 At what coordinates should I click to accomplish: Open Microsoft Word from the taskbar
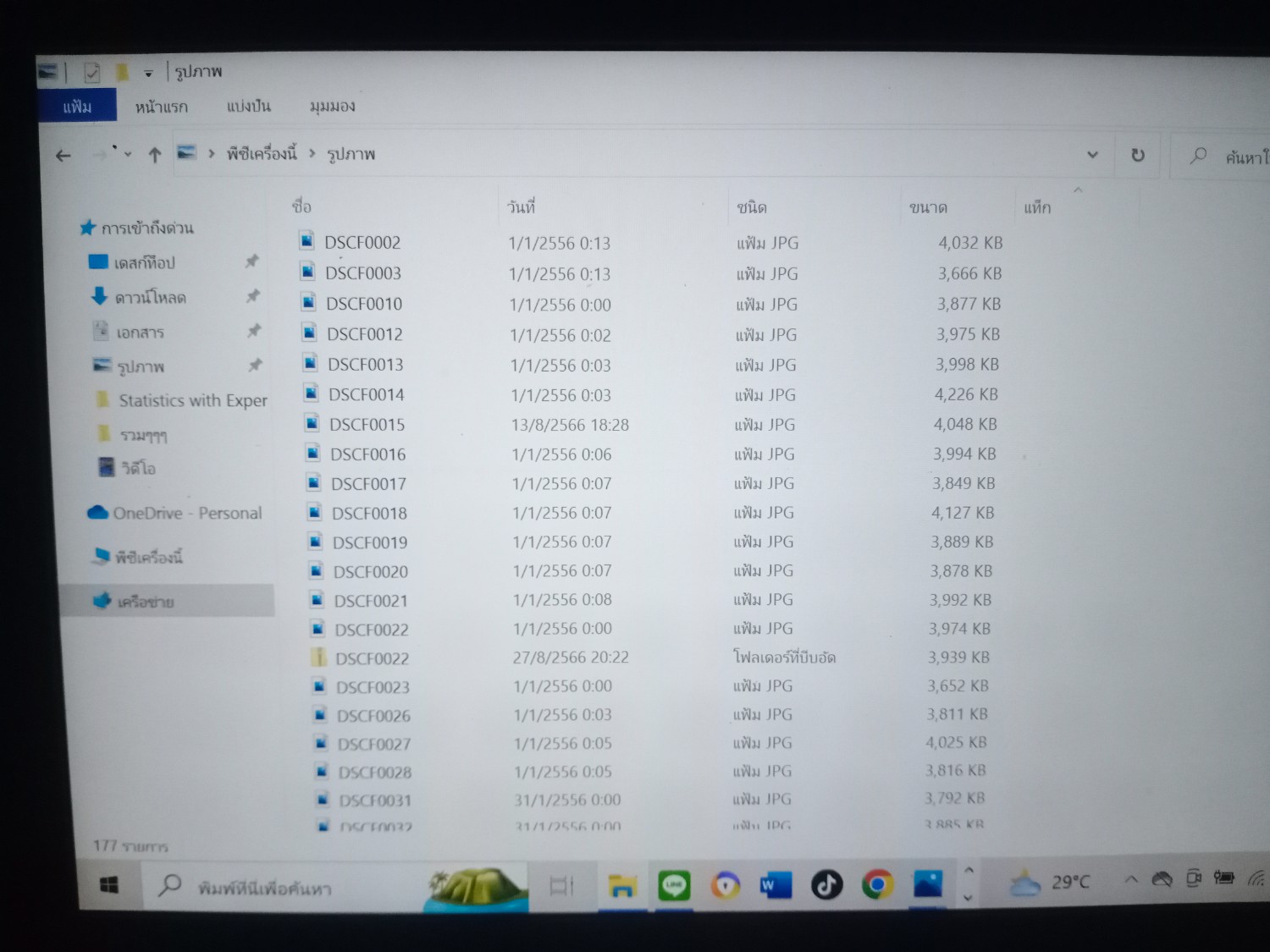tap(776, 885)
